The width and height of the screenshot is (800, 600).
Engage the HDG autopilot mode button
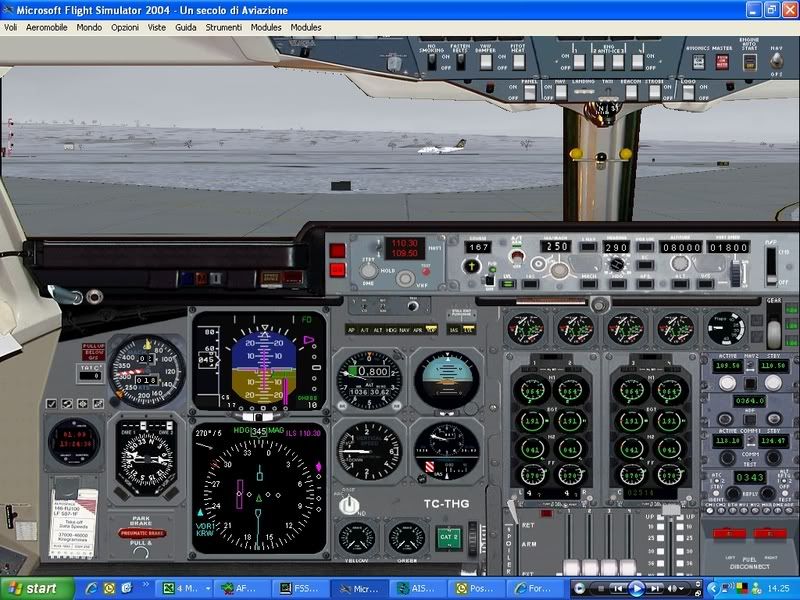[618, 284]
